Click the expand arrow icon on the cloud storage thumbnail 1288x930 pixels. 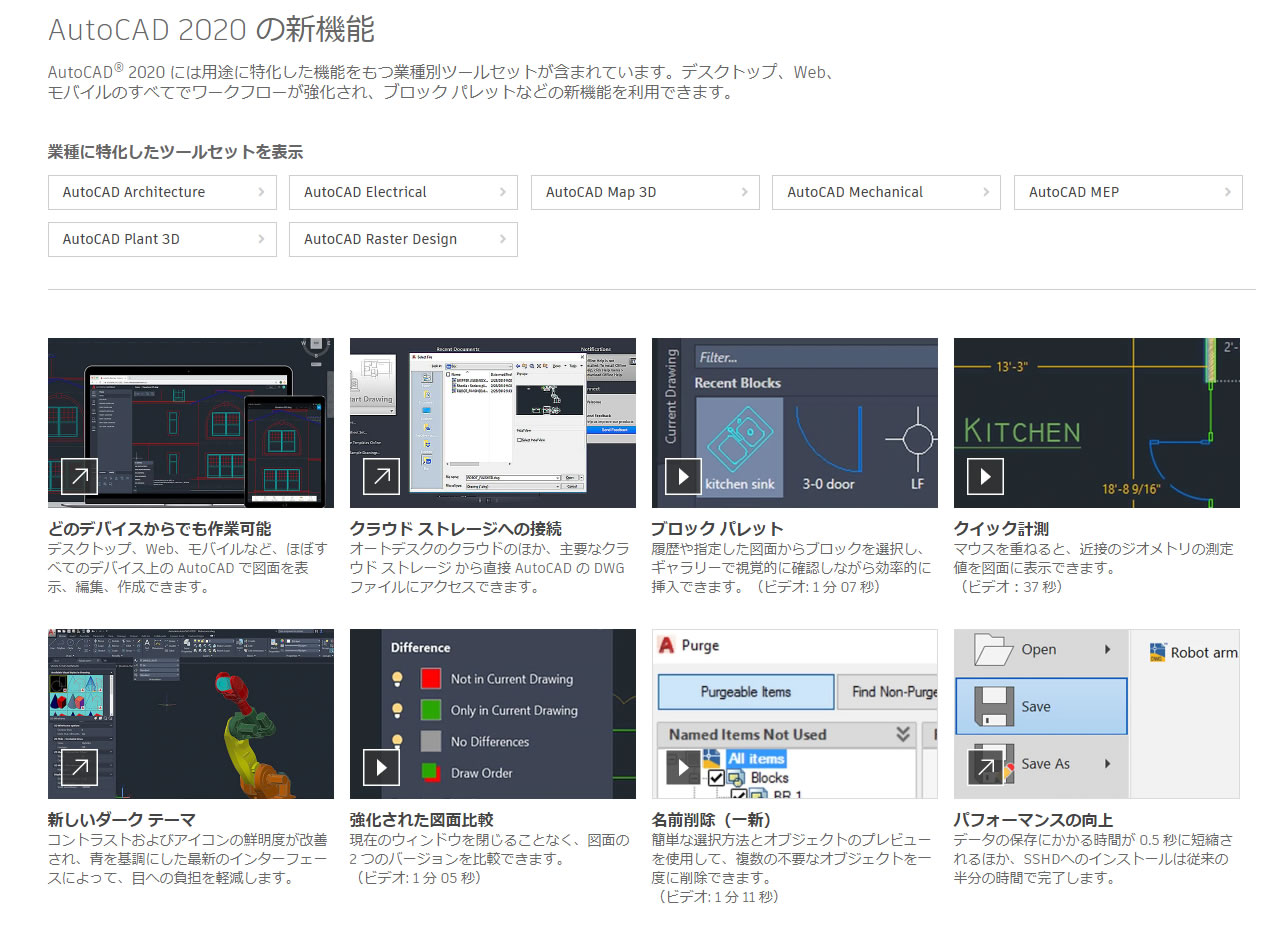[x=381, y=476]
